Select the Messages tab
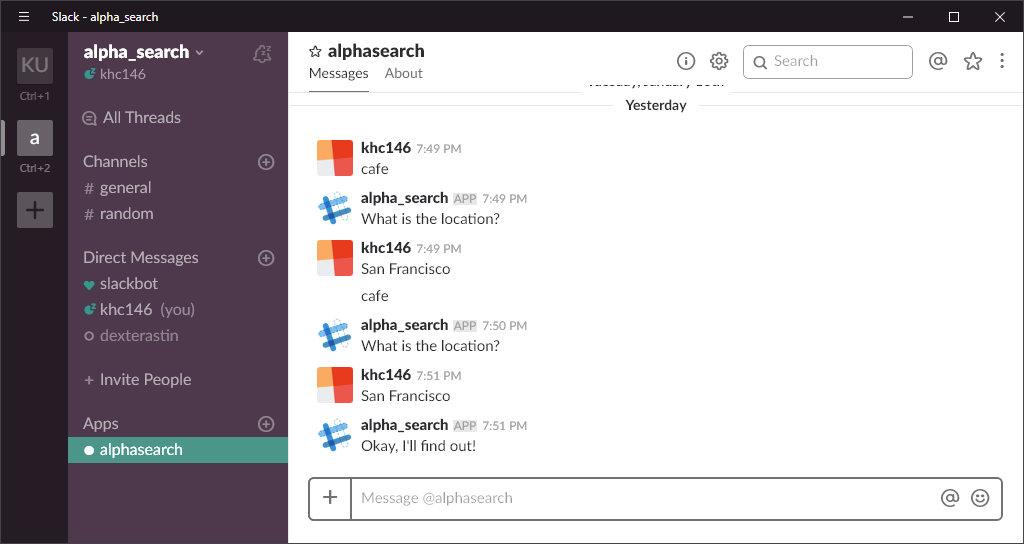The height and width of the screenshot is (544, 1024). click(x=339, y=73)
